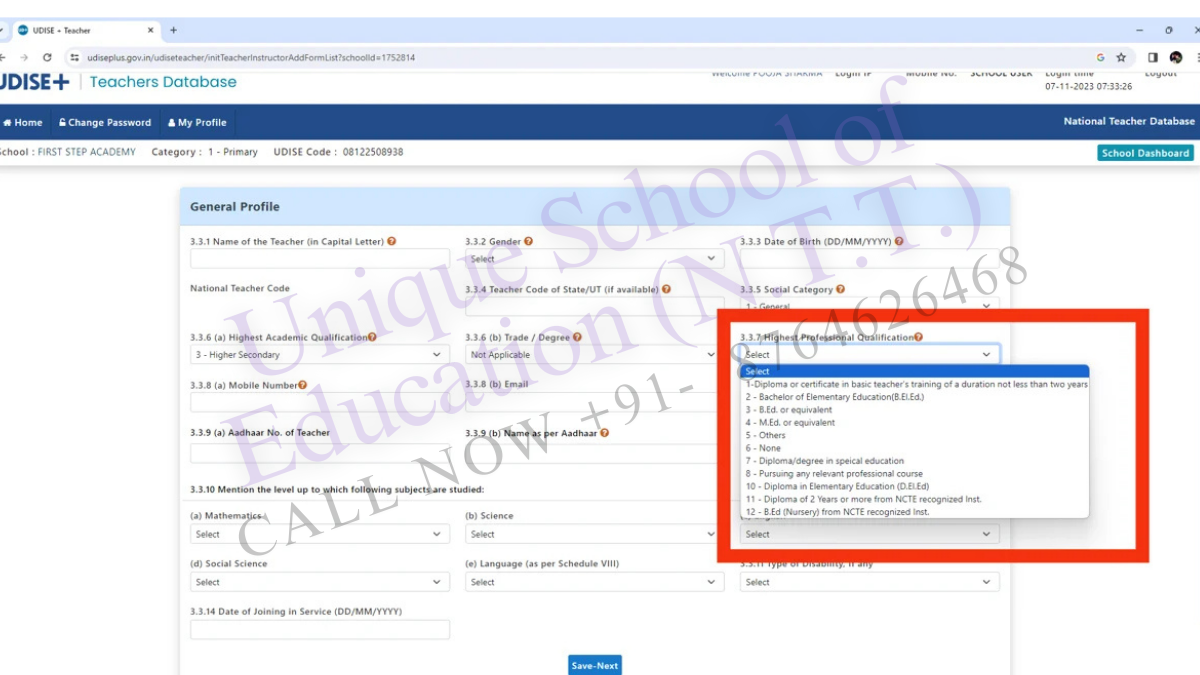Viewport: 1200px width, 675px height.
Task: Click the Google icon in the address bar
Action: pos(1100,58)
